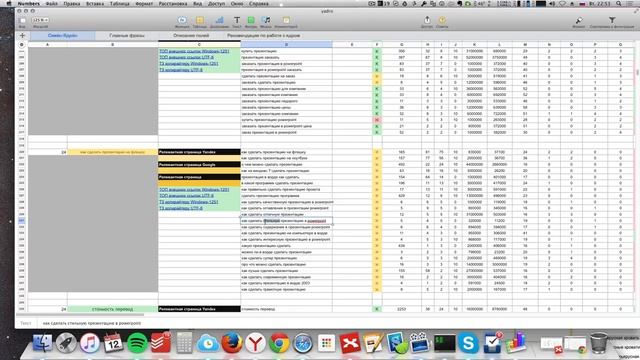Open Skype from the Dock
The height and width of the screenshot is (360, 640).
tap(468, 343)
